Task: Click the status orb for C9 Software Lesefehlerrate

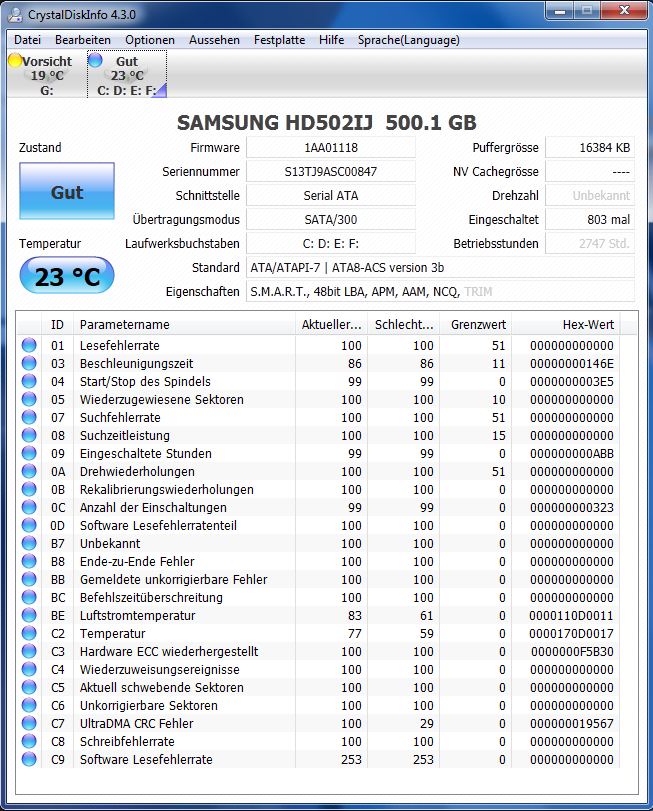Action: click(29, 759)
